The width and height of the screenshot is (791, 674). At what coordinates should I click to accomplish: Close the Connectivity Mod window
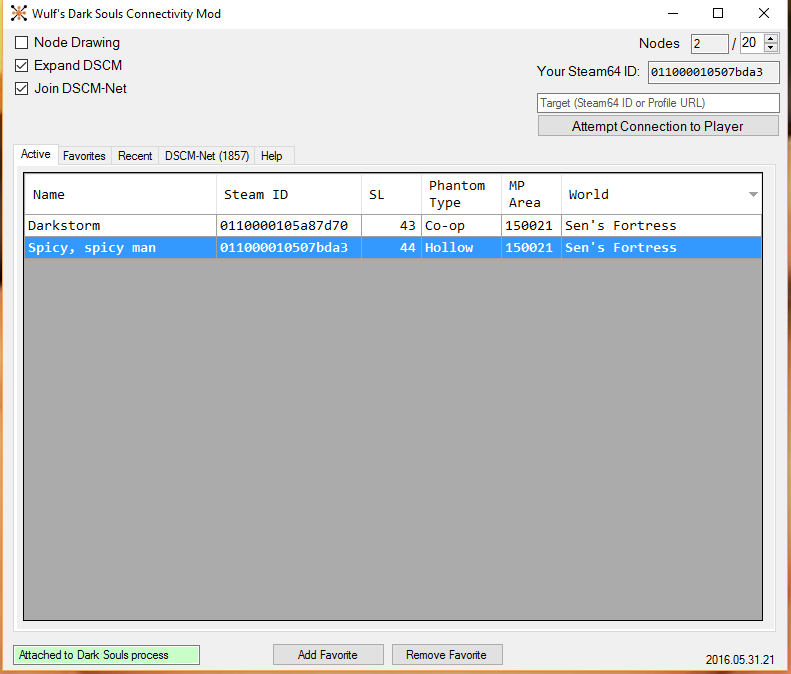coord(764,14)
